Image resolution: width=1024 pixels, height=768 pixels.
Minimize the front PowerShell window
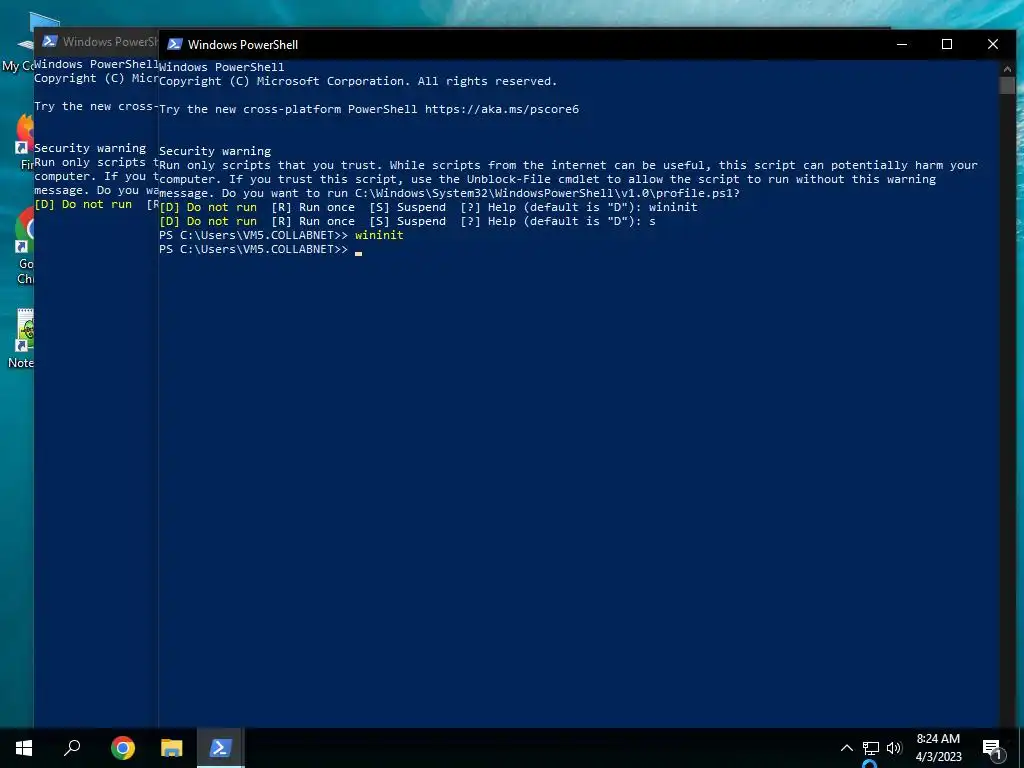click(x=902, y=44)
